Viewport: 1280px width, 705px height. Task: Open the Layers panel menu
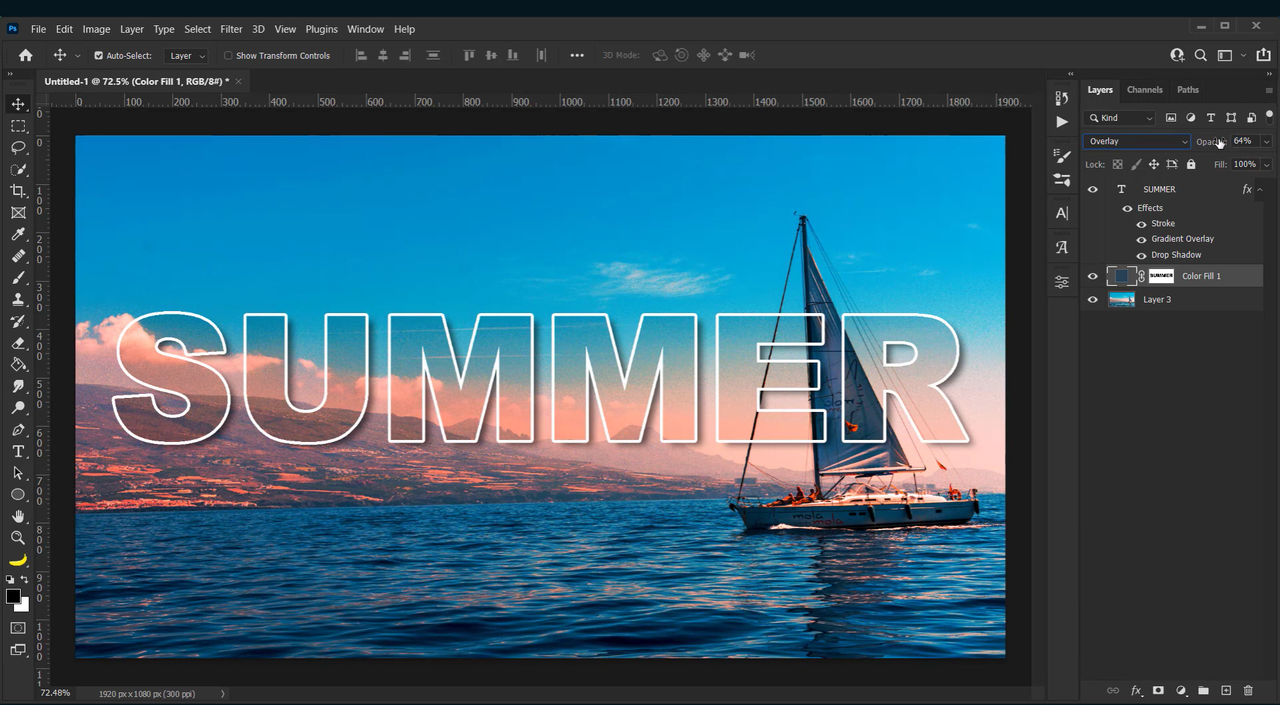pos(1269,90)
